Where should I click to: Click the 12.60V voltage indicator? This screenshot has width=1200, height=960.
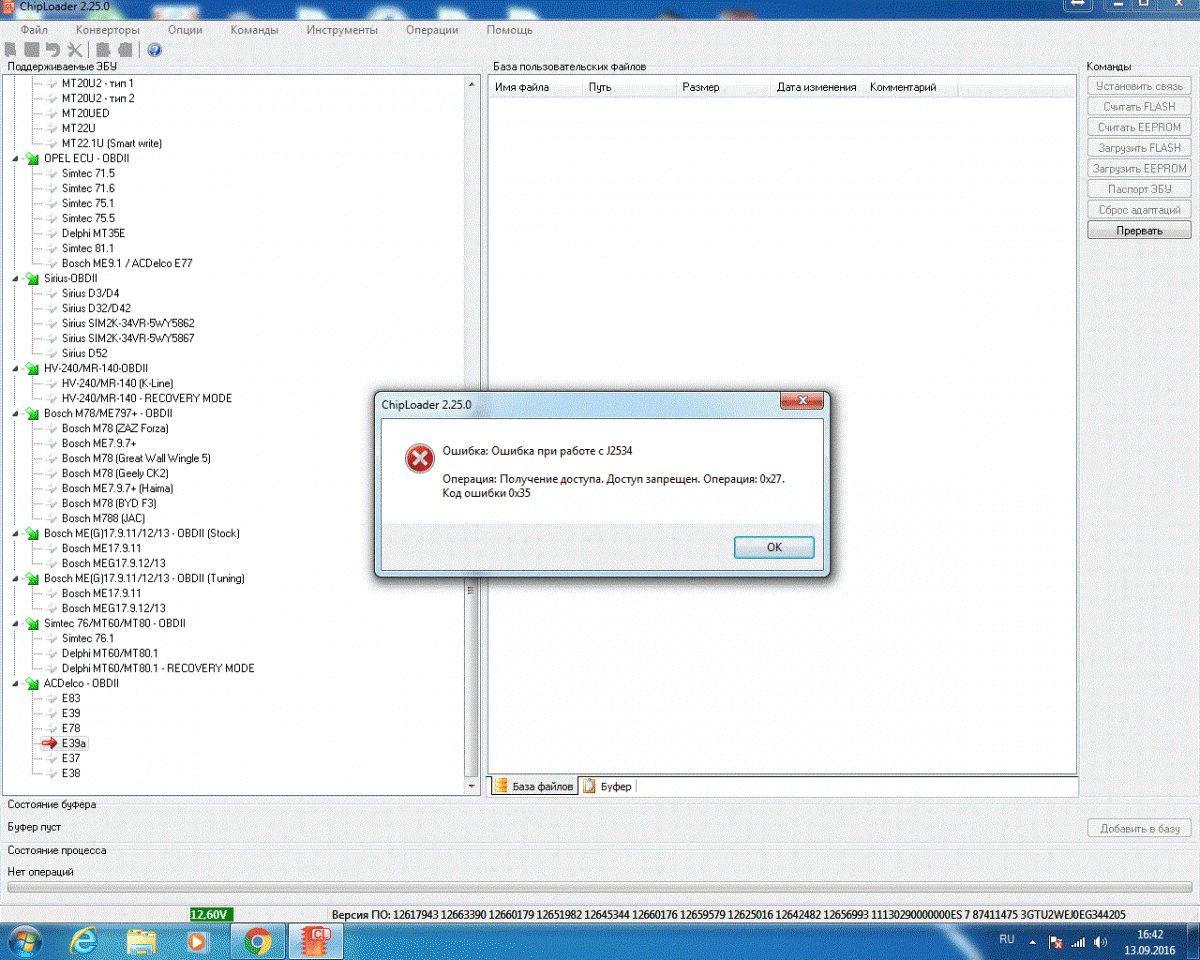coord(211,914)
